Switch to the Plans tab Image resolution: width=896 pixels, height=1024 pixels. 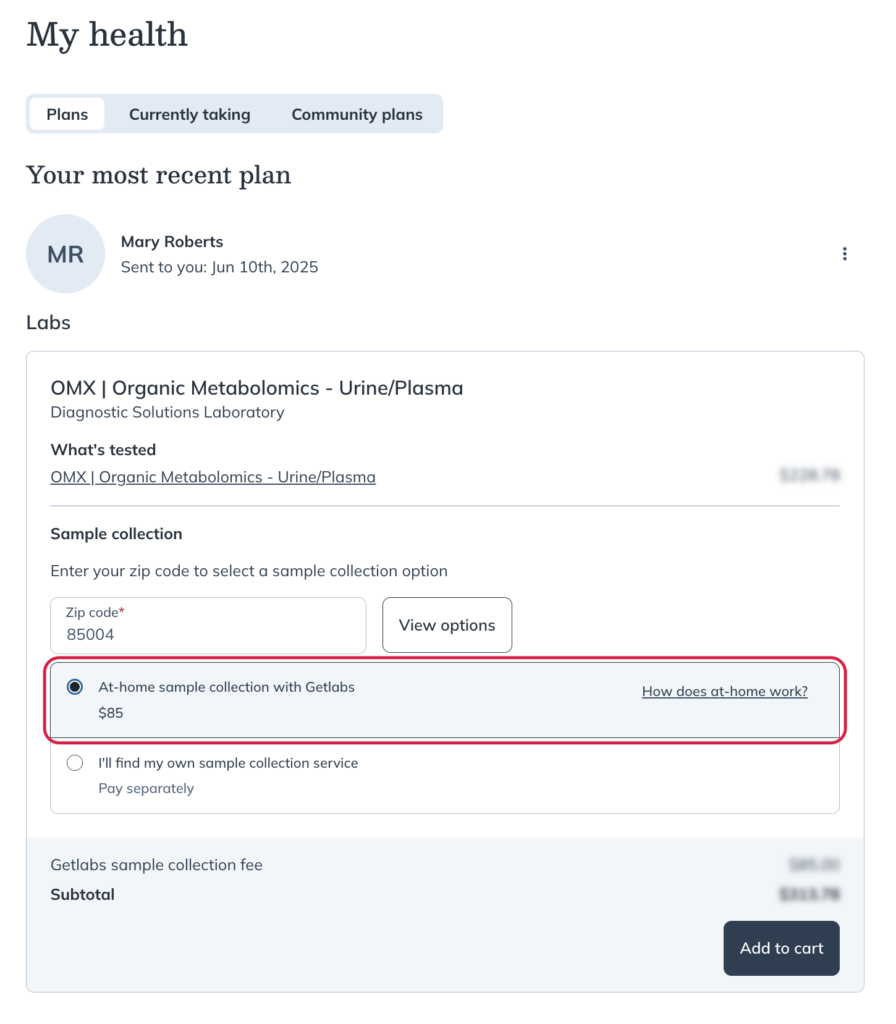click(x=67, y=114)
